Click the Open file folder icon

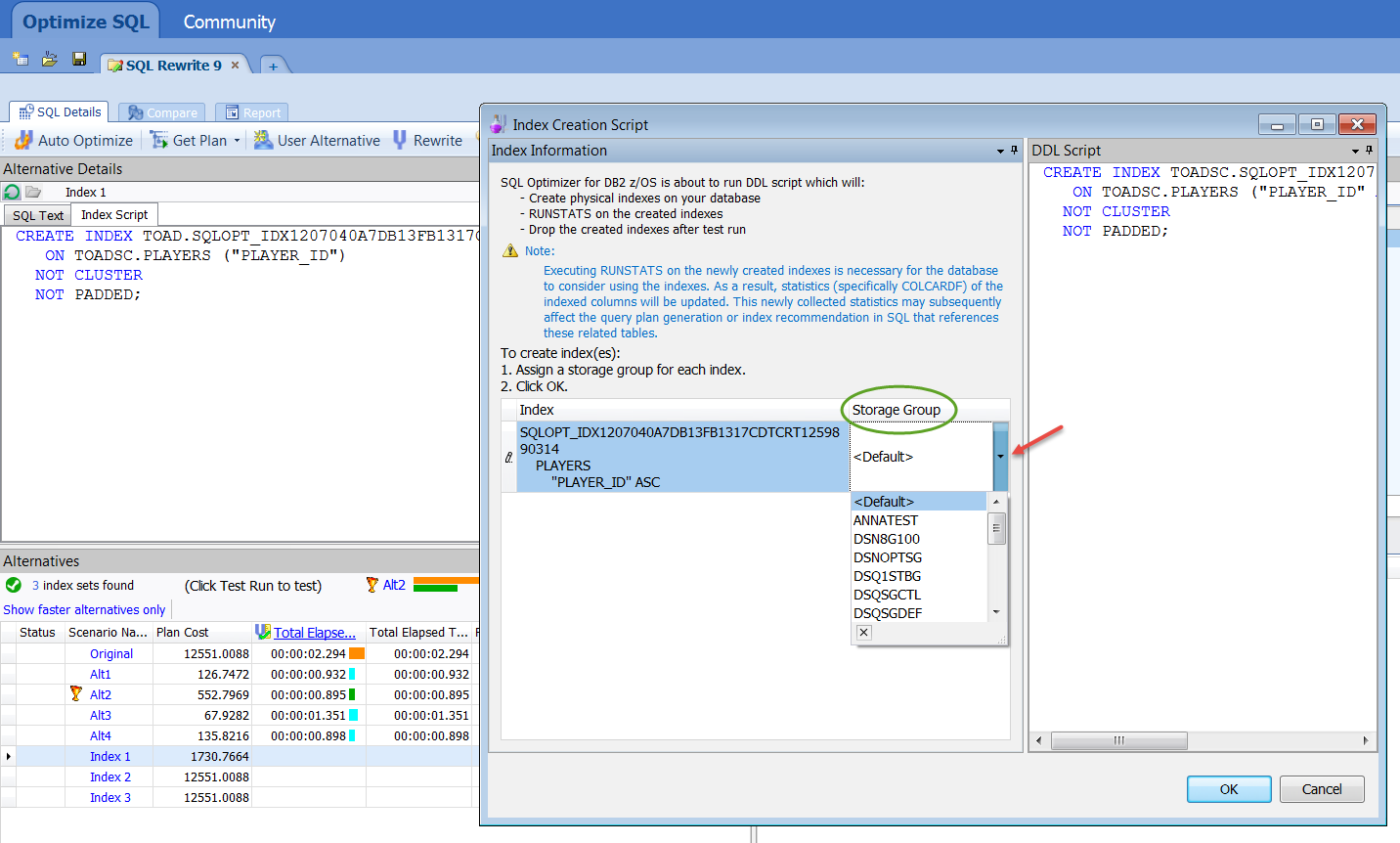(49, 60)
